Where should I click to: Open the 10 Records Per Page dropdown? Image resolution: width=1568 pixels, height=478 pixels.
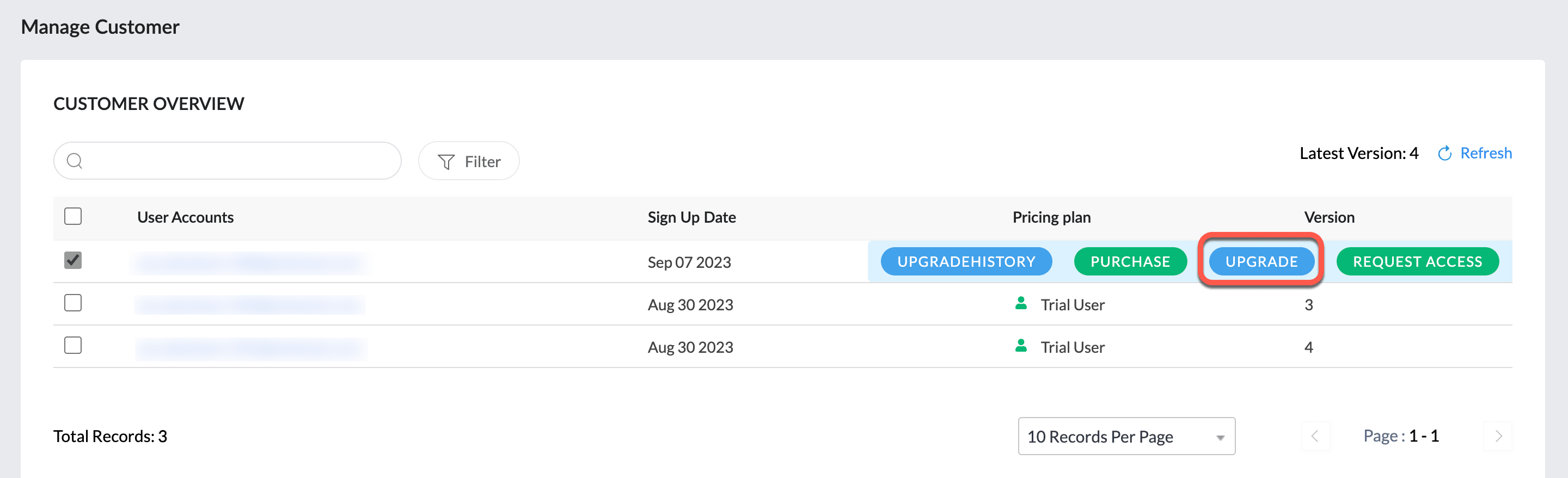pyautogui.click(x=1125, y=436)
